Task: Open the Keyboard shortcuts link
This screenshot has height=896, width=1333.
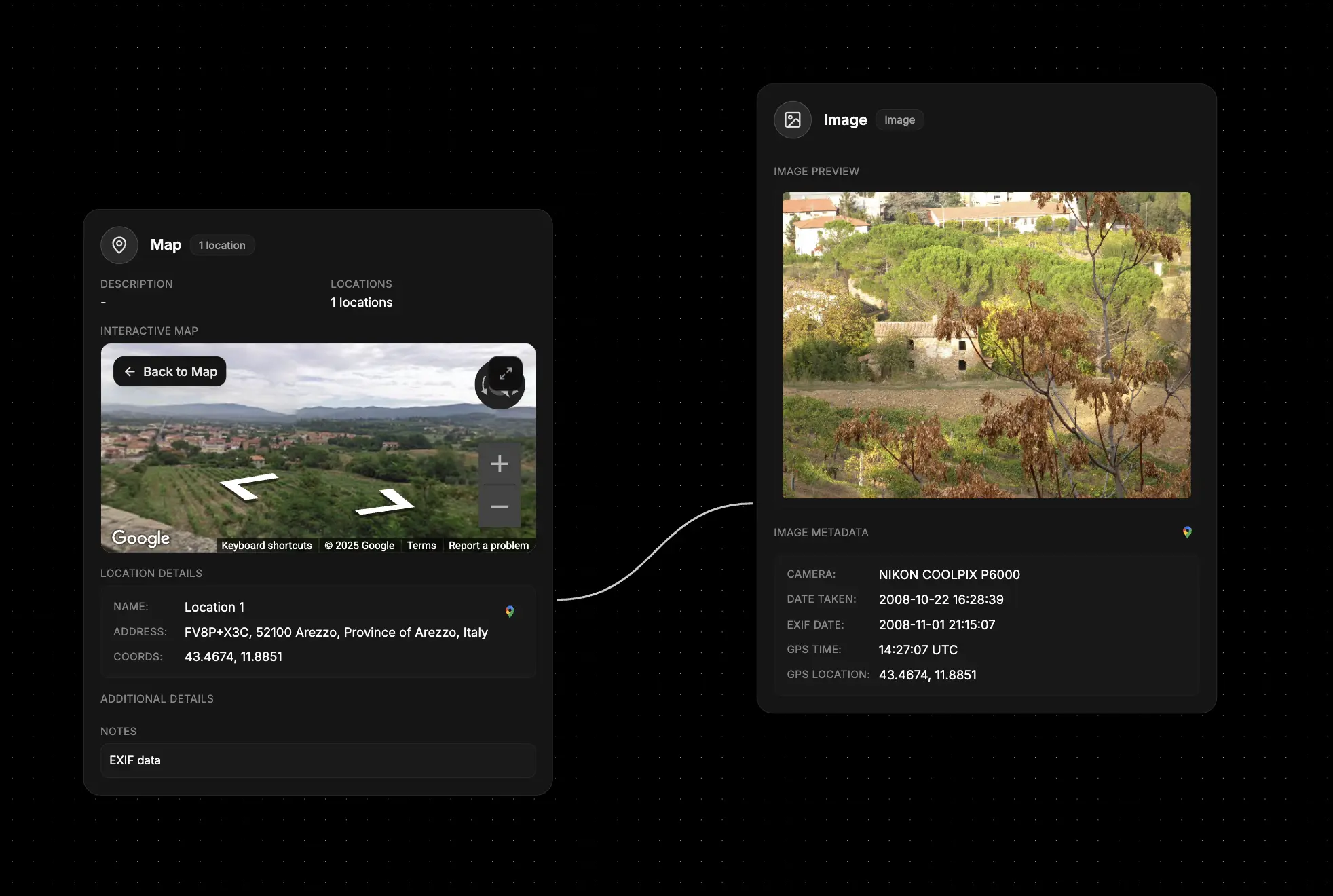Action: coord(267,545)
